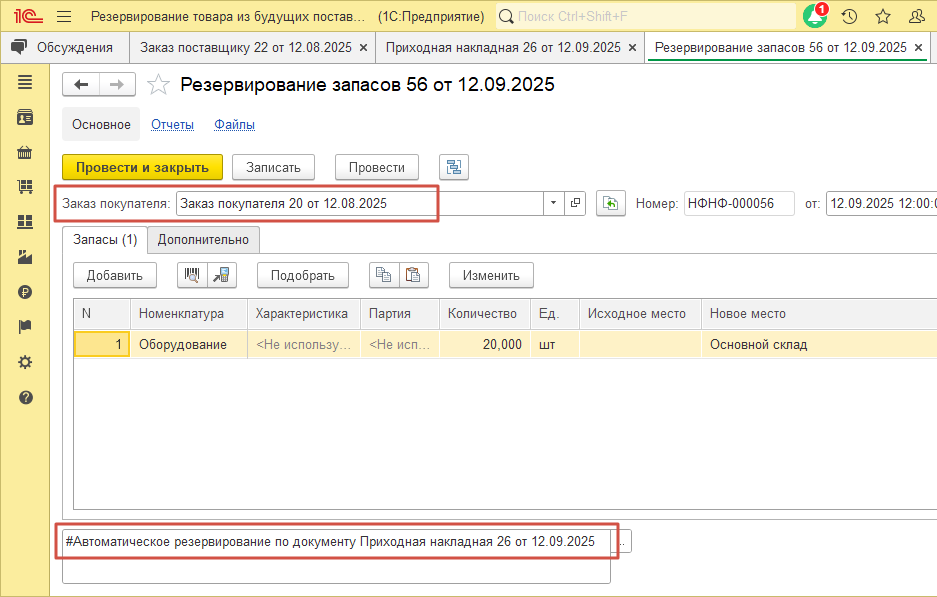Switch to the Дополнительно tab

click(203, 240)
